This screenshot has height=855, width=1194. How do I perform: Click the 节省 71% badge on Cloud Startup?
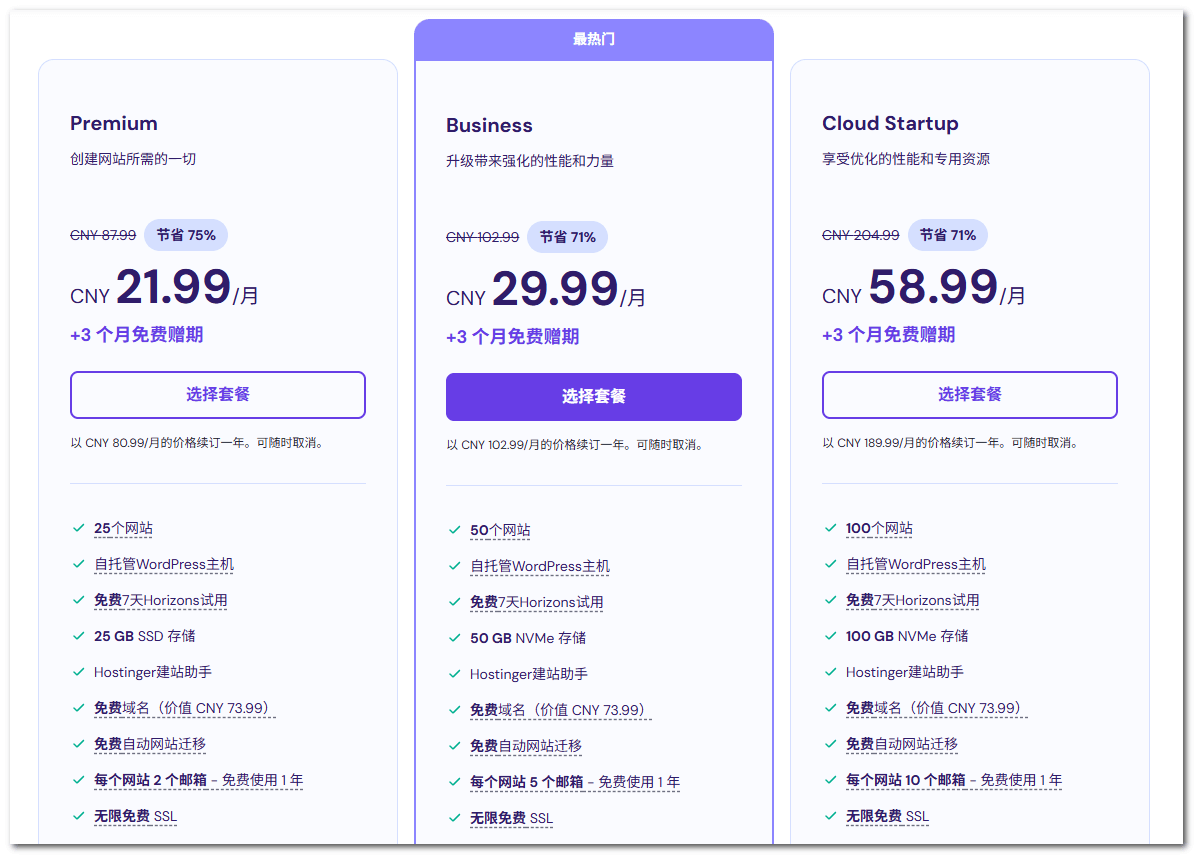[x=947, y=235]
